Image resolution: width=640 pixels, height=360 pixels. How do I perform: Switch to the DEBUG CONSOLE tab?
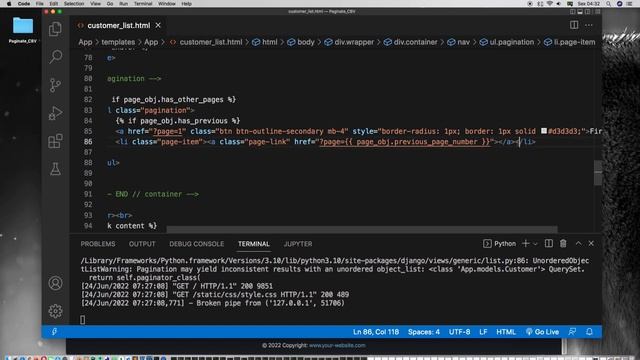pos(196,244)
